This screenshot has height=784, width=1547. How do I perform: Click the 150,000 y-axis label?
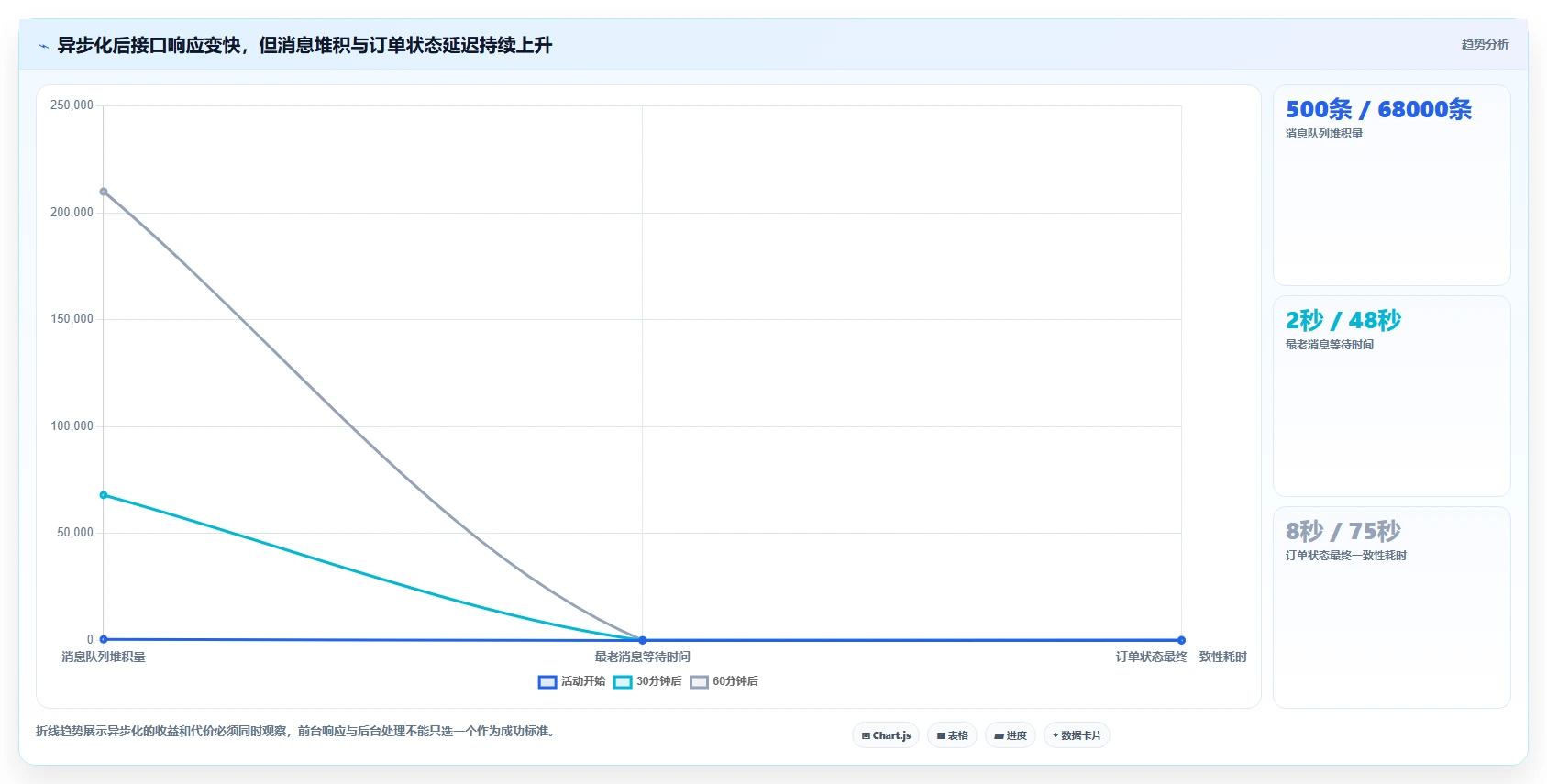72,319
